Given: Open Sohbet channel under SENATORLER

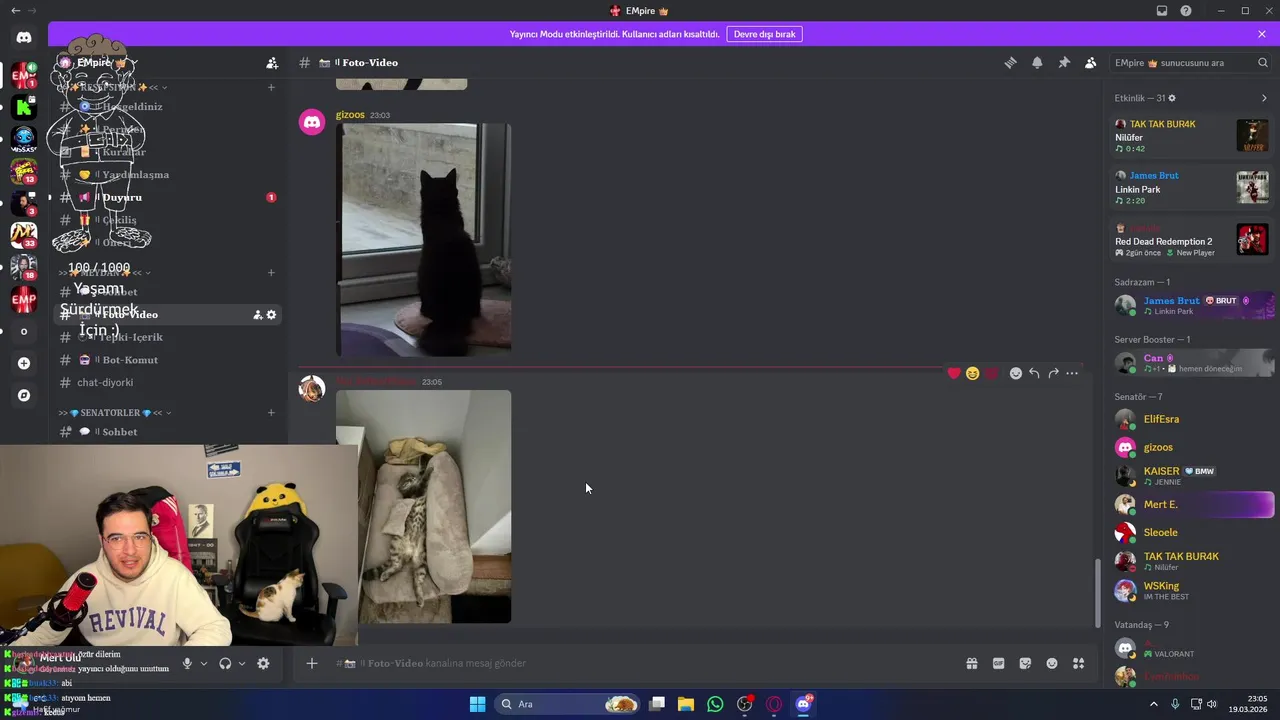Looking at the screenshot, I should coord(166,432).
